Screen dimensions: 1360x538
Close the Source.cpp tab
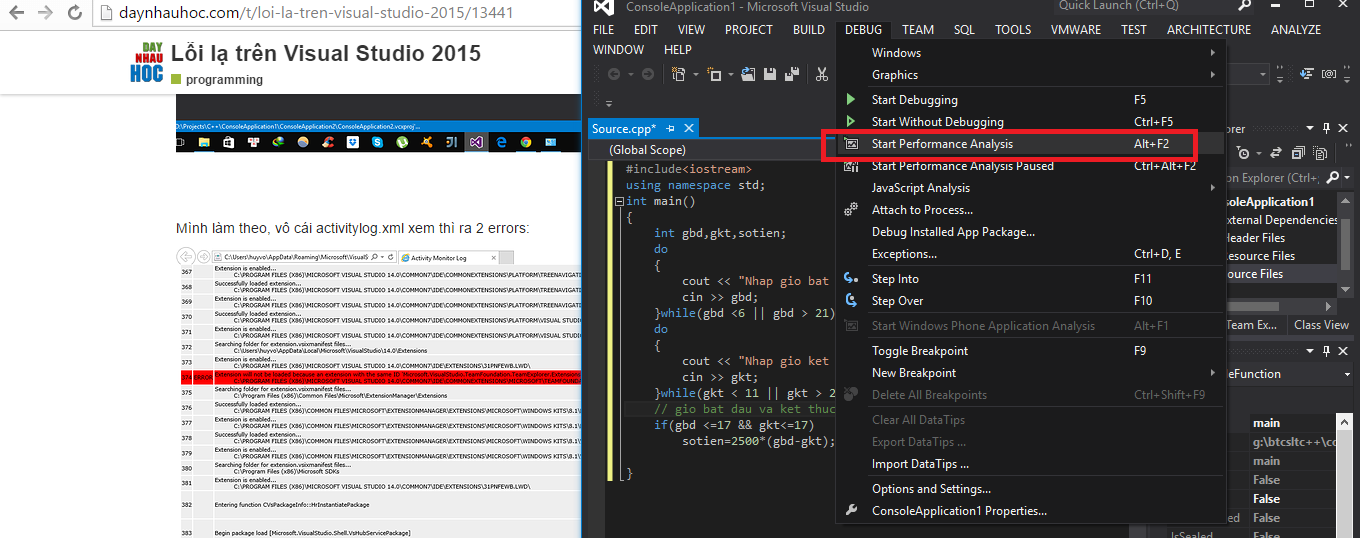click(688, 128)
